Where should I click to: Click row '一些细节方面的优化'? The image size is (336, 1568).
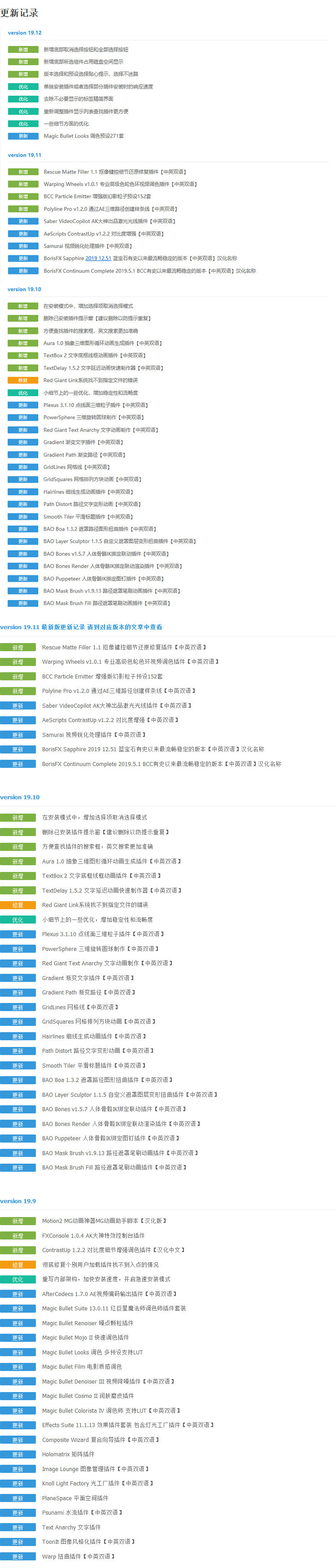66,123
